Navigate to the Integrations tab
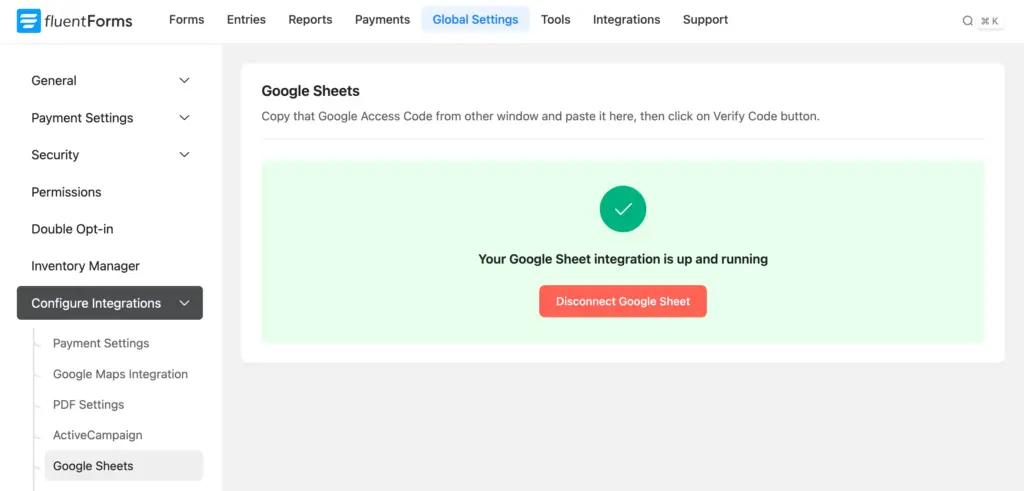This screenshot has width=1024, height=491. point(626,20)
